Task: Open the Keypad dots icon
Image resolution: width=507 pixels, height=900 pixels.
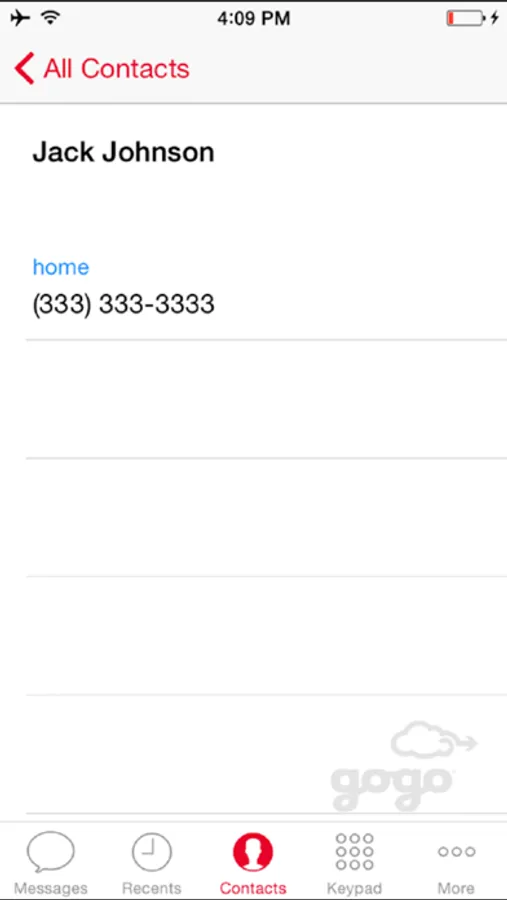Action: coord(354,852)
